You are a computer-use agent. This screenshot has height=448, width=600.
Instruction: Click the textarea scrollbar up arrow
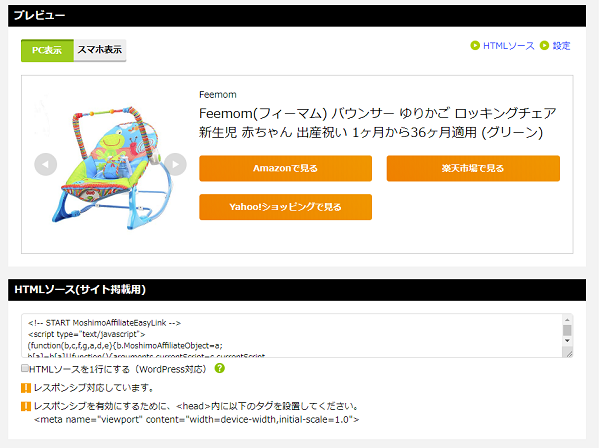tap(567, 320)
